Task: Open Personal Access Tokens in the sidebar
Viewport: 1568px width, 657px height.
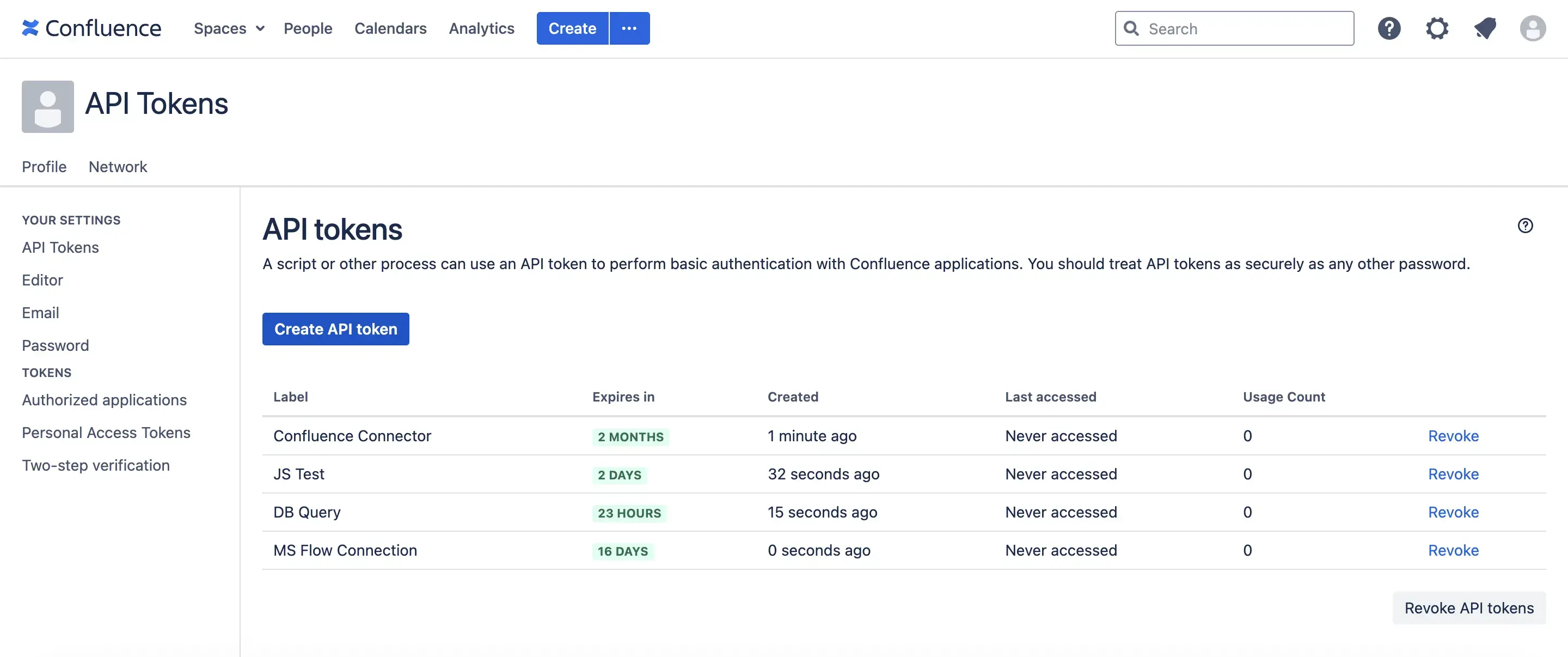Action: 106,433
